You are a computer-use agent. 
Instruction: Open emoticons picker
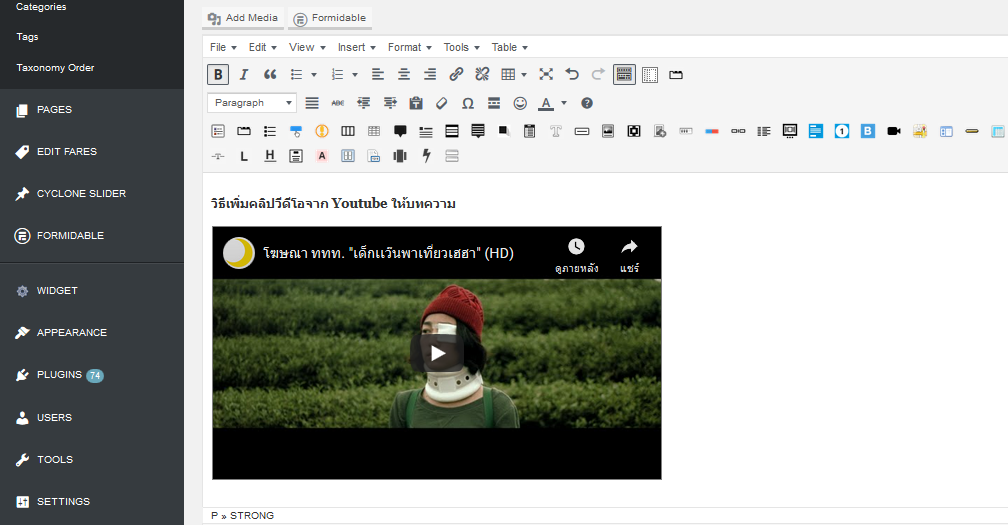point(520,103)
